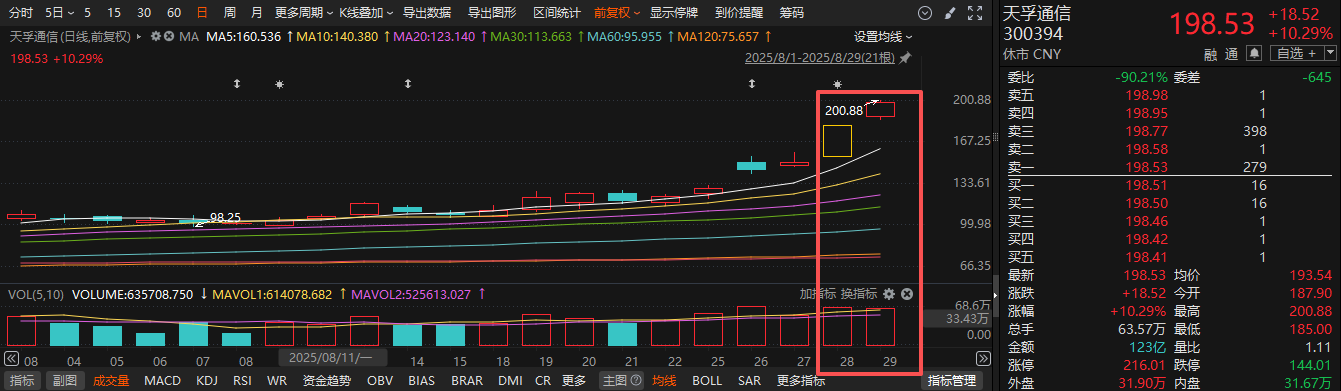Toggle the 副图 sub-chart button

pyautogui.click(x=65, y=381)
